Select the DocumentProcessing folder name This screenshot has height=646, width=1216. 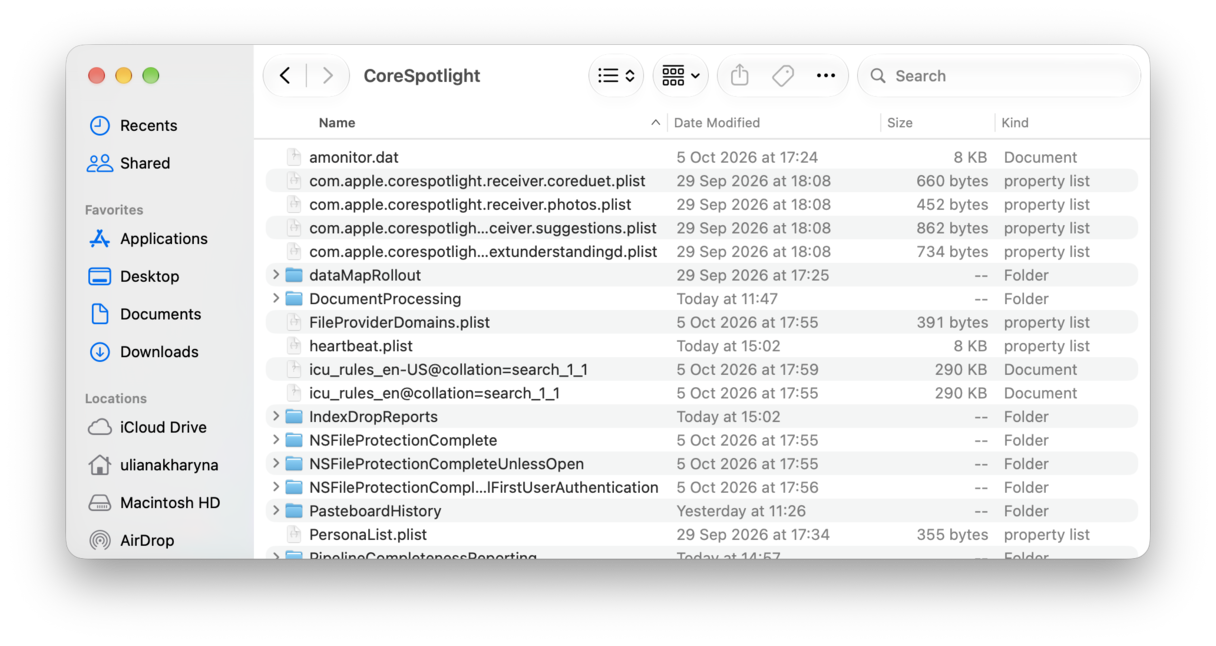click(x=385, y=299)
